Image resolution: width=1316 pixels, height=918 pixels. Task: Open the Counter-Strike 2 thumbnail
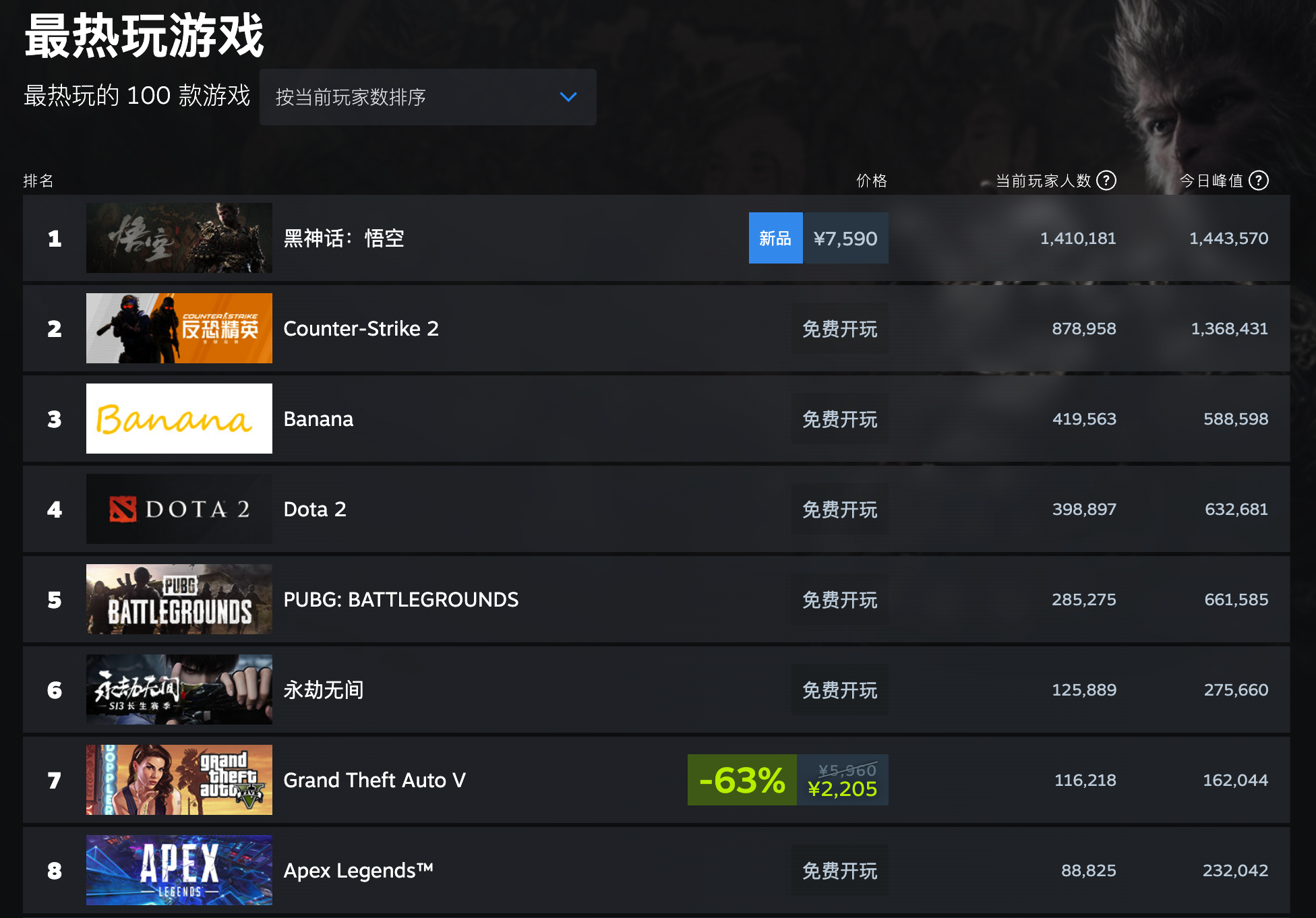[179, 328]
